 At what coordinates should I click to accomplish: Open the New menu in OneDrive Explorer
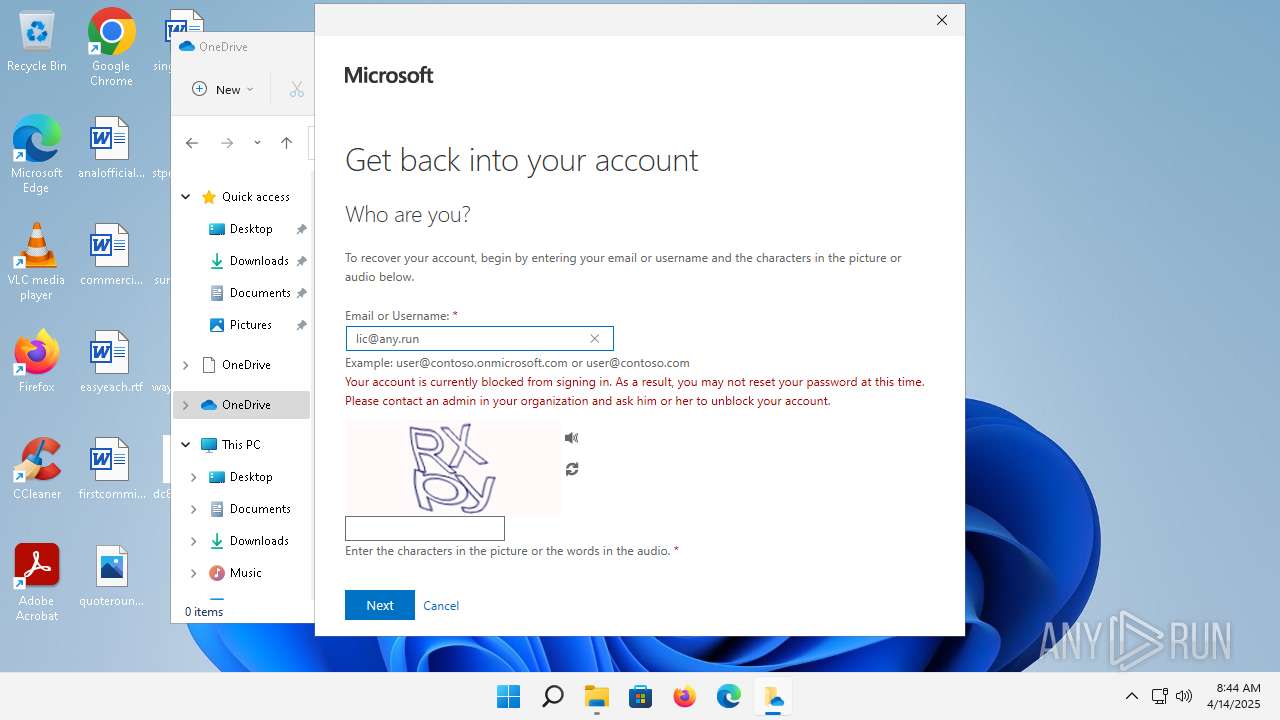point(223,89)
